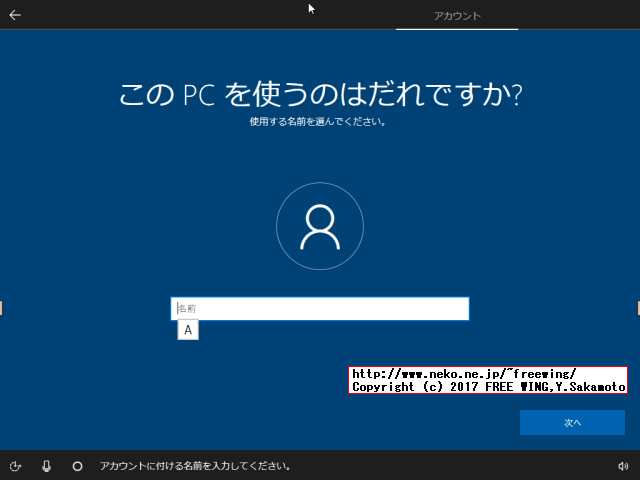This screenshot has width=640, height=480.
Task: Click status text アカウントに付ける名前を入力してください。
Action: [x=195, y=466]
